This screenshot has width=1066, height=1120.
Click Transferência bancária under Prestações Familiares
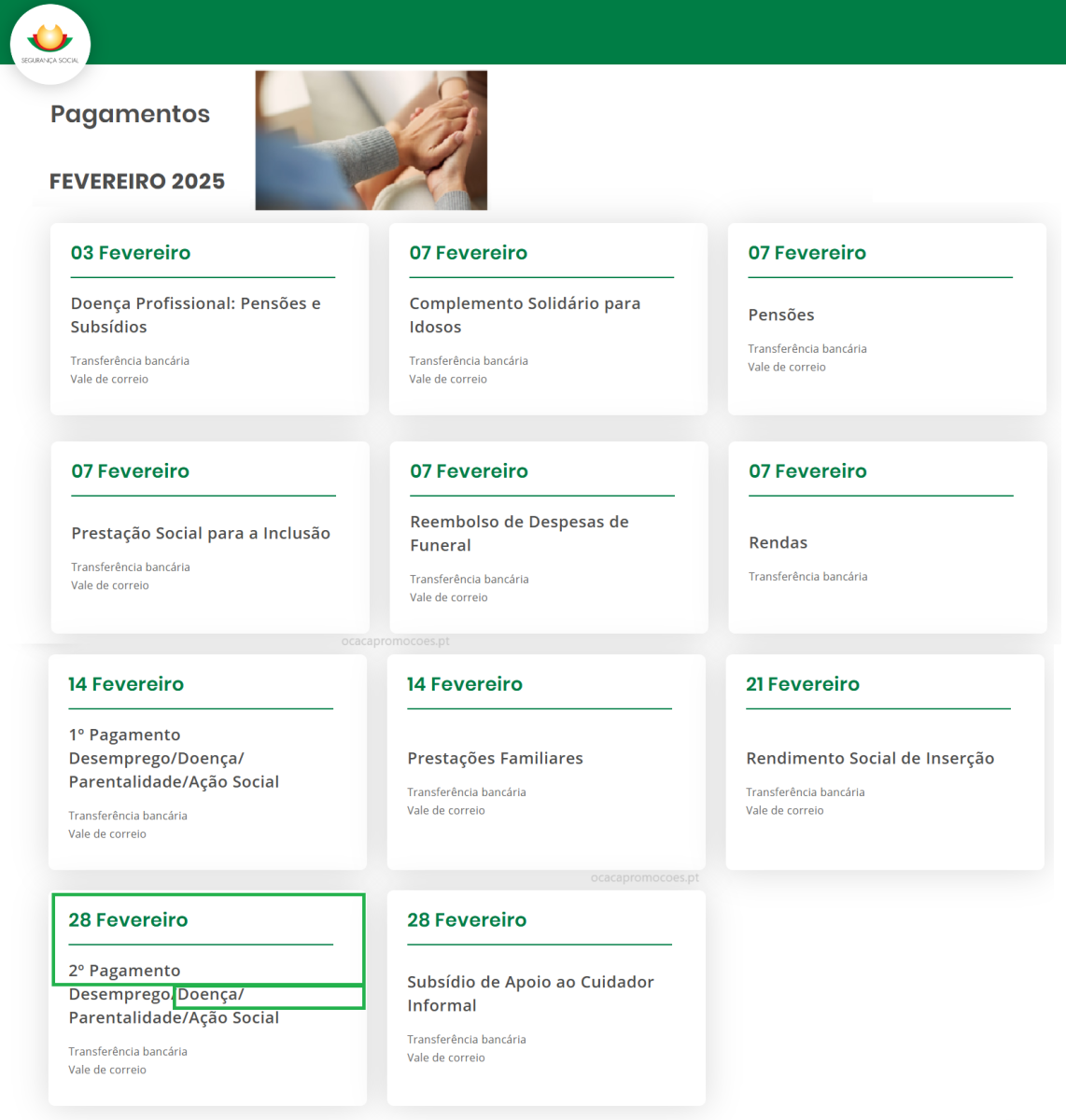[467, 792]
